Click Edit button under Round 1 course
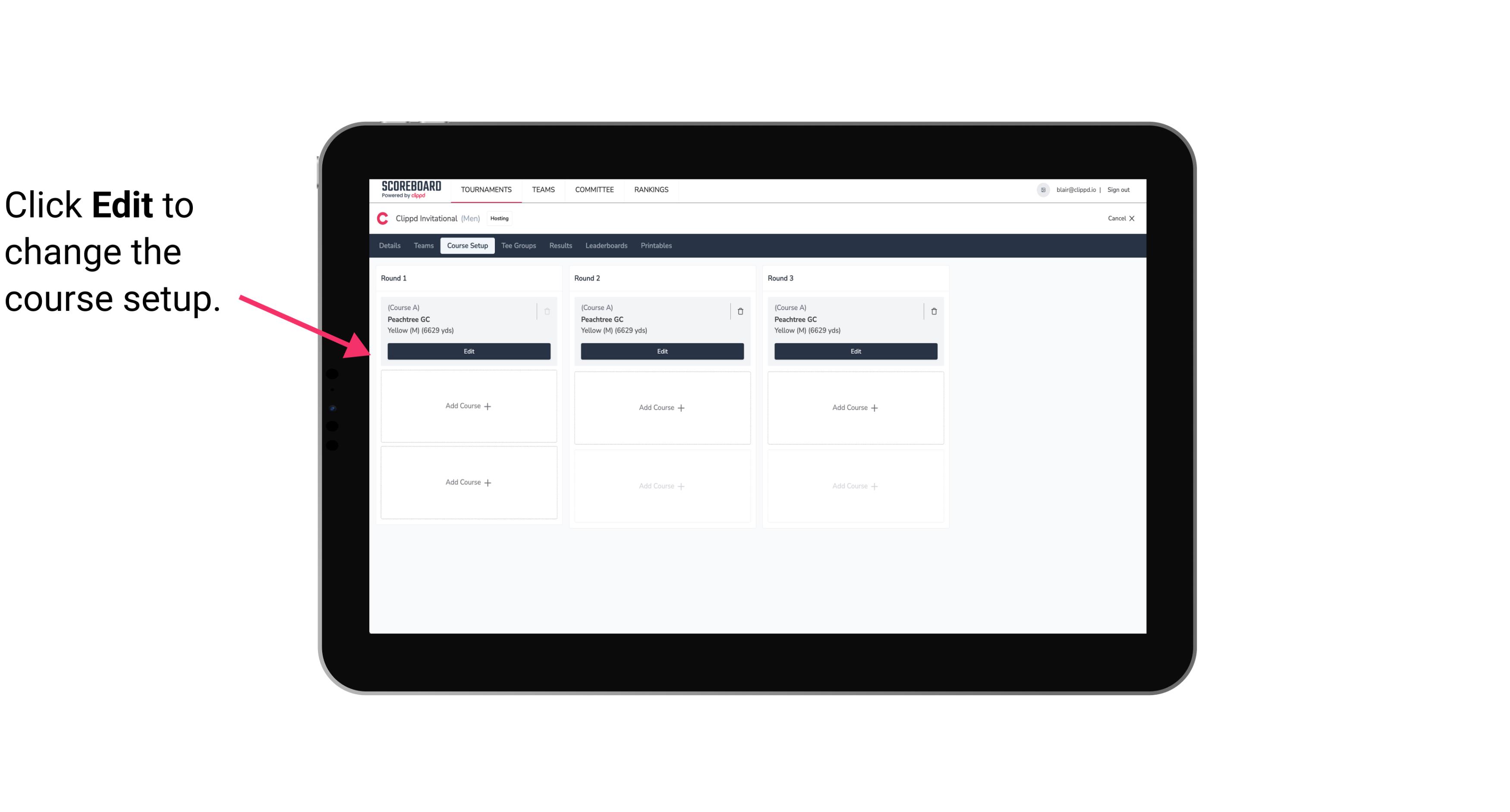The height and width of the screenshot is (812, 1510). 468,350
